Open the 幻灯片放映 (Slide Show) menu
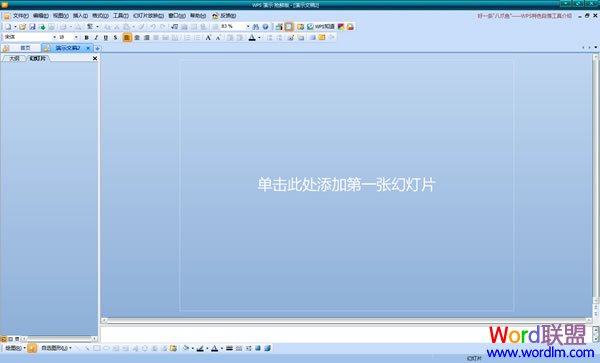 pos(148,16)
